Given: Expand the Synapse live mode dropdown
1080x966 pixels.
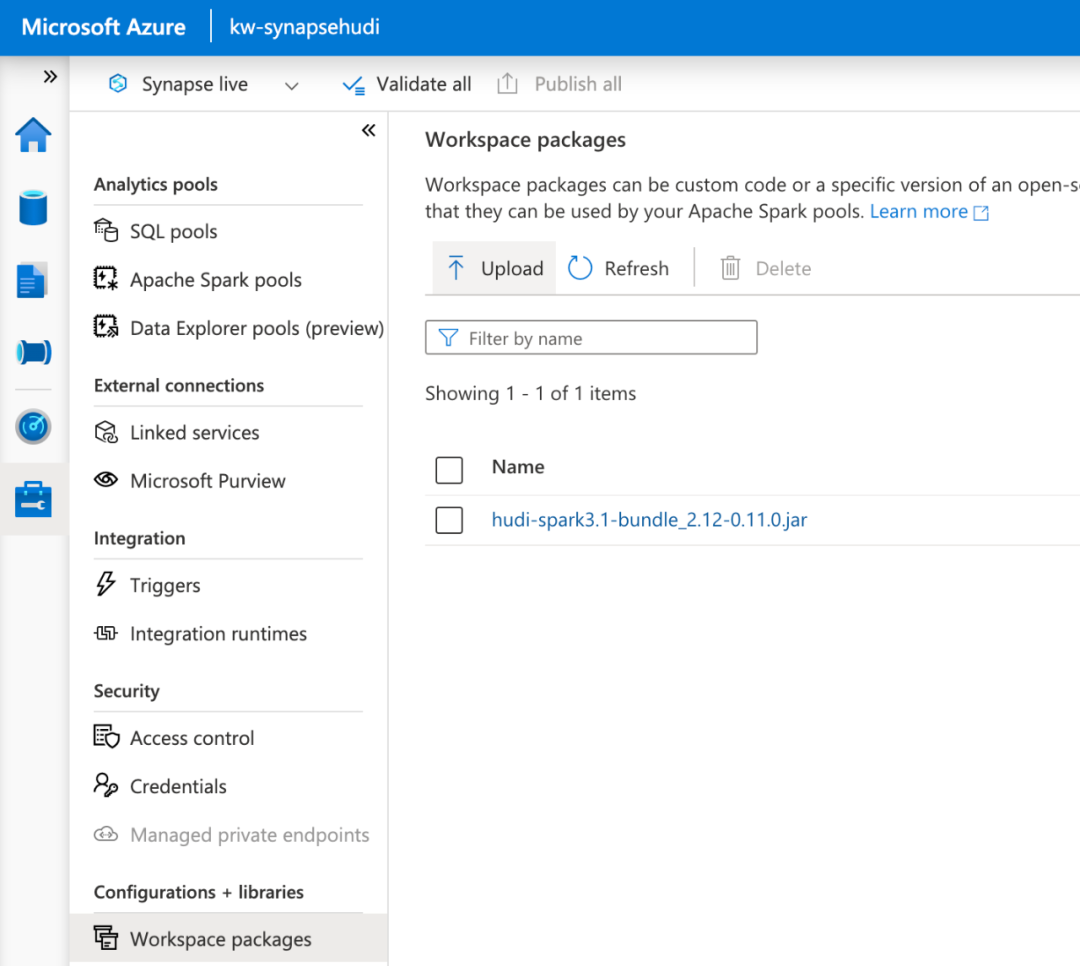Looking at the screenshot, I should point(291,86).
